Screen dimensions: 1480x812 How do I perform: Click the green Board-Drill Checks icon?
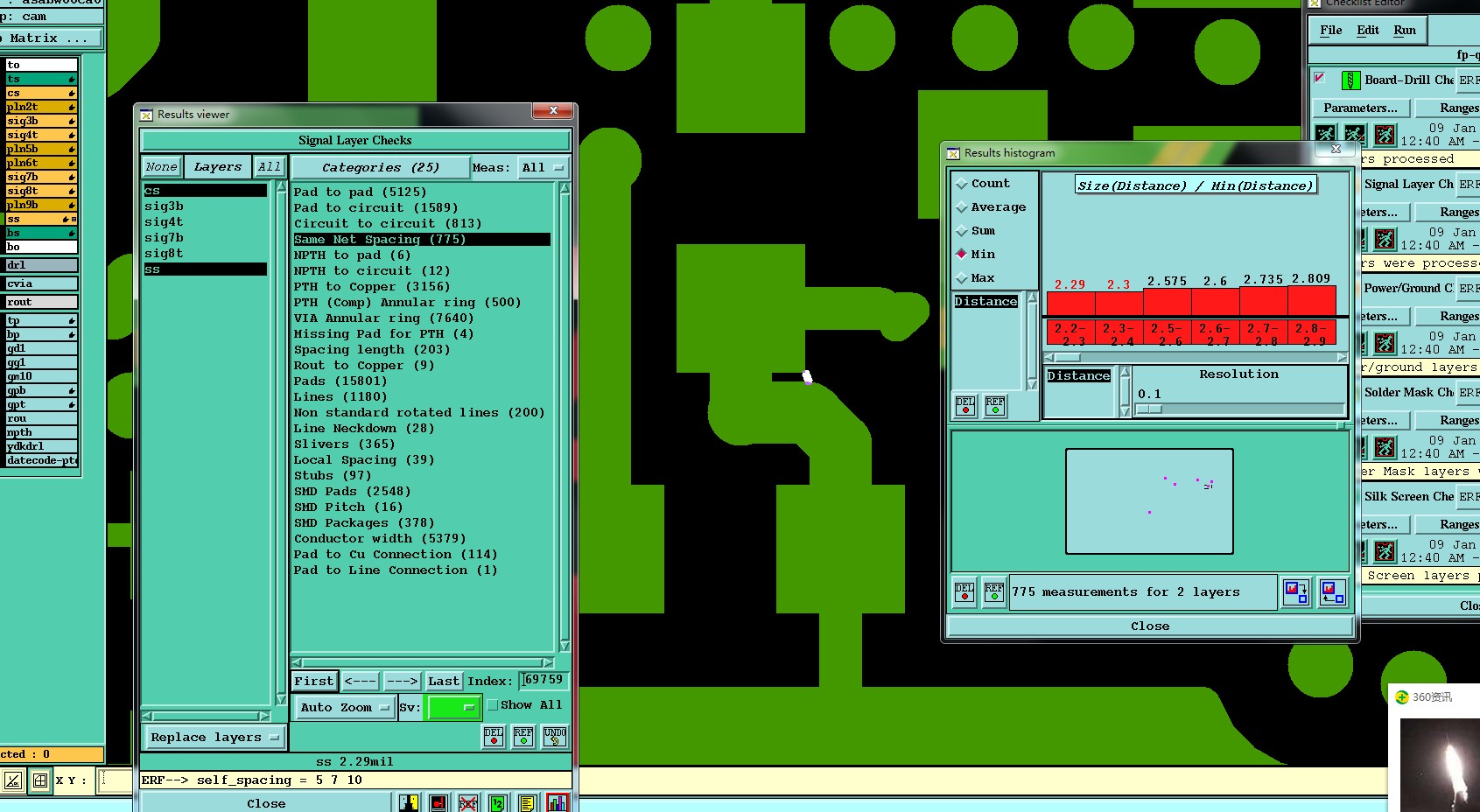click(1350, 80)
